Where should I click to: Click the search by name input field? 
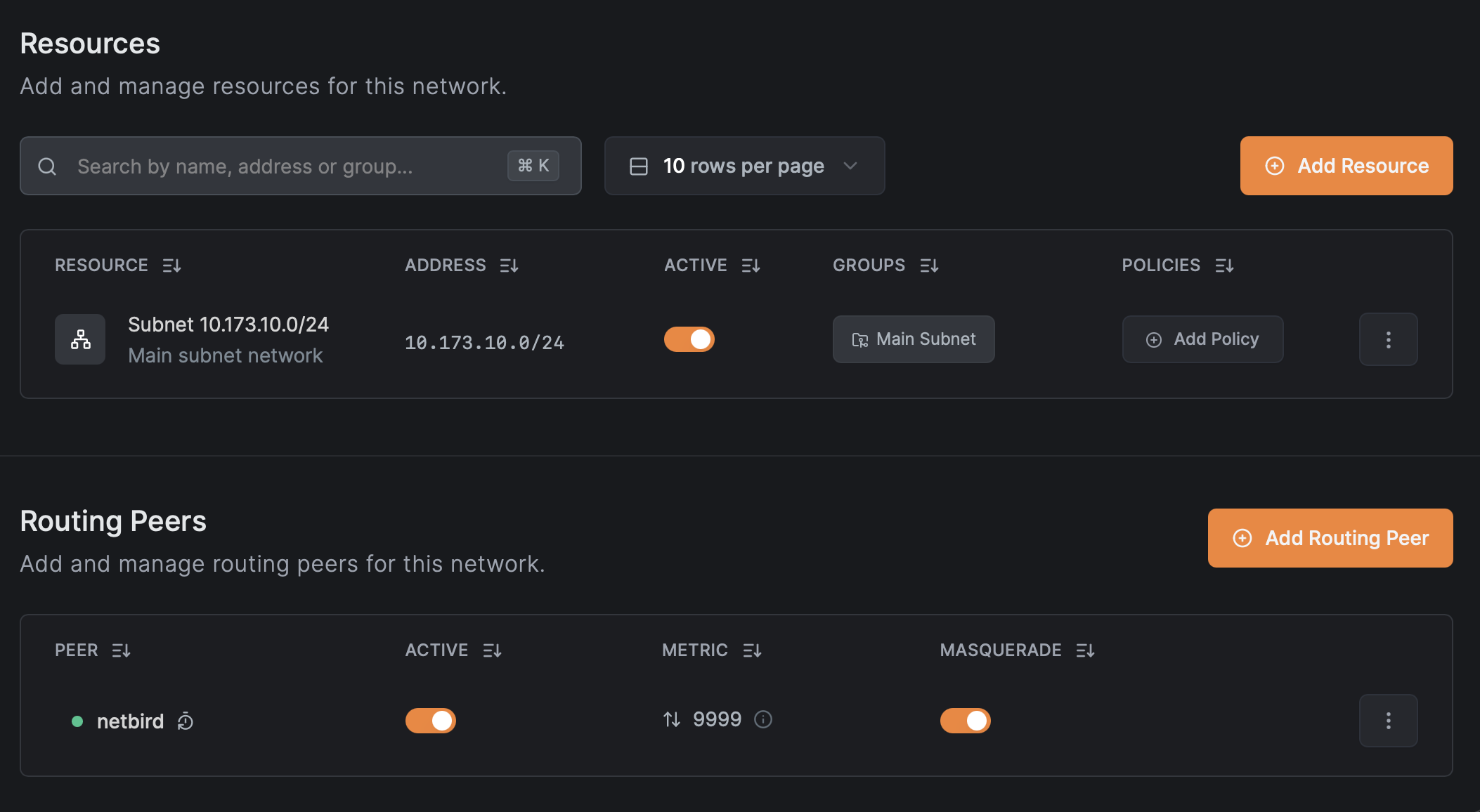(281, 166)
